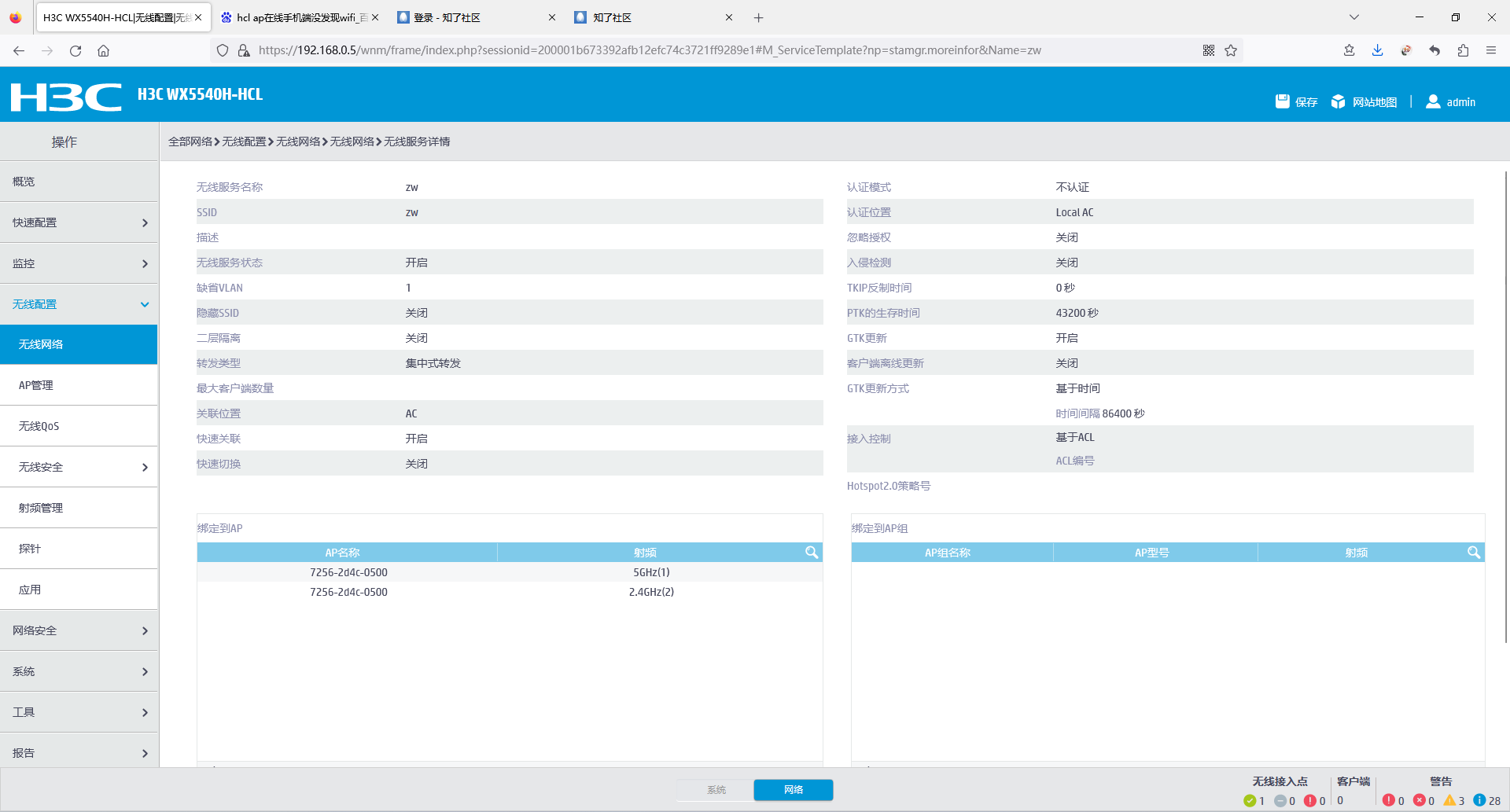Viewport: 1510px width, 812px height.
Task: Search the 绑定到AP table via magnifier icon
Action: (812, 553)
